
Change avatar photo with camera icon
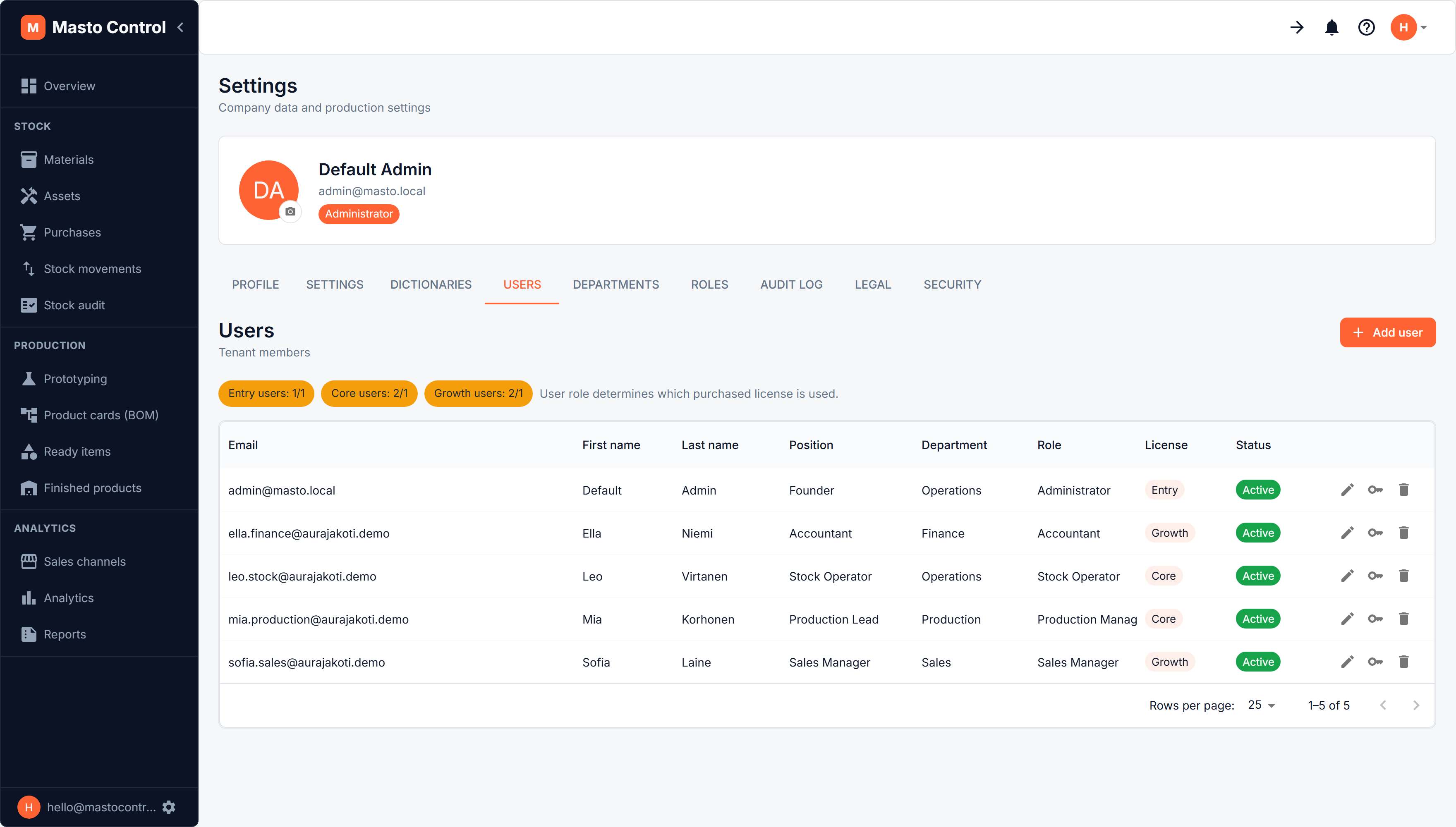pyautogui.click(x=290, y=211)
